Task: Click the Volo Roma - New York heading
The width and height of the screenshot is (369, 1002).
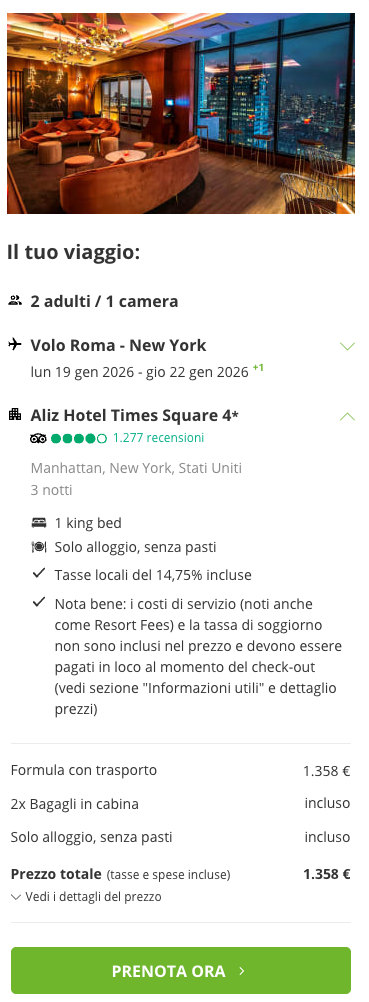Action: [118, 346]
